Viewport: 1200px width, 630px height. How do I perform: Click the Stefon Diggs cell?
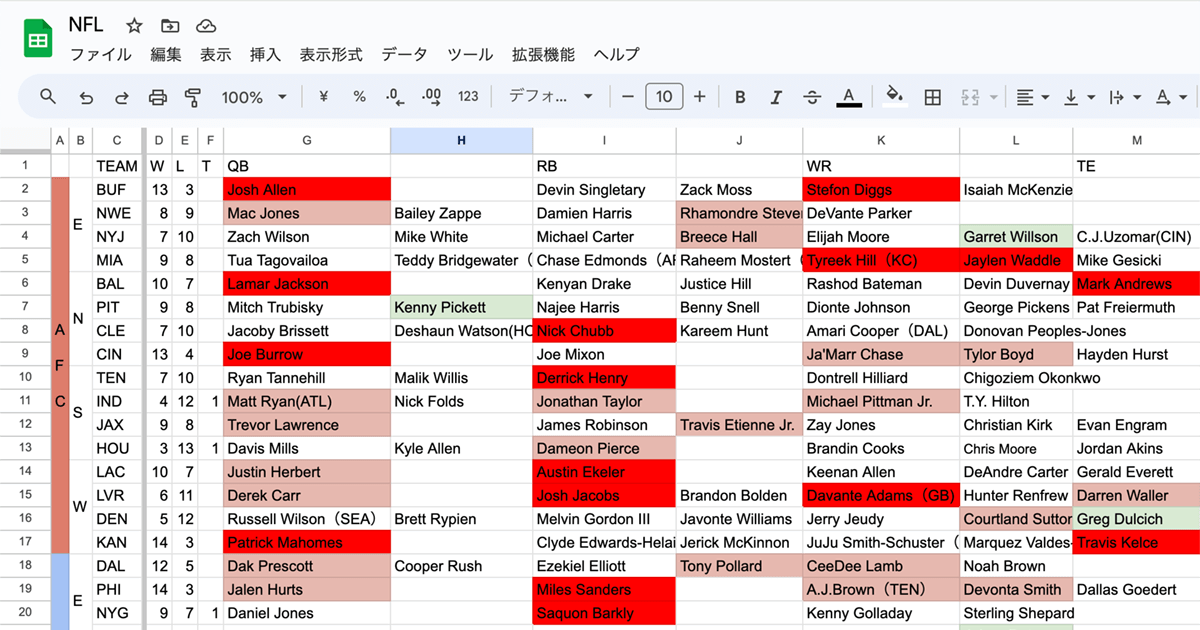point(881,189)
